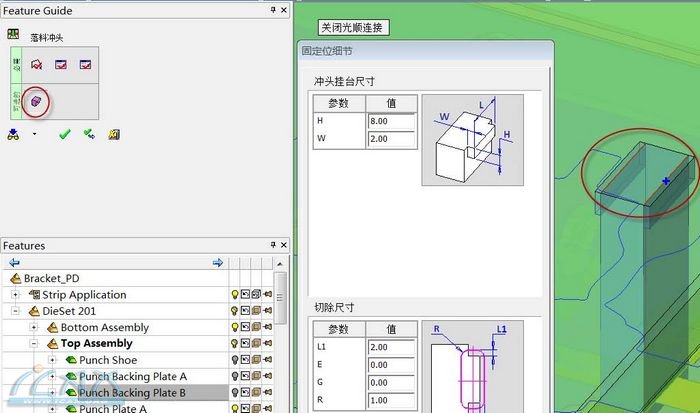Screen dimensions: 700x413
Task: Pin the Feature Guide panel
Action: point(272,10)
